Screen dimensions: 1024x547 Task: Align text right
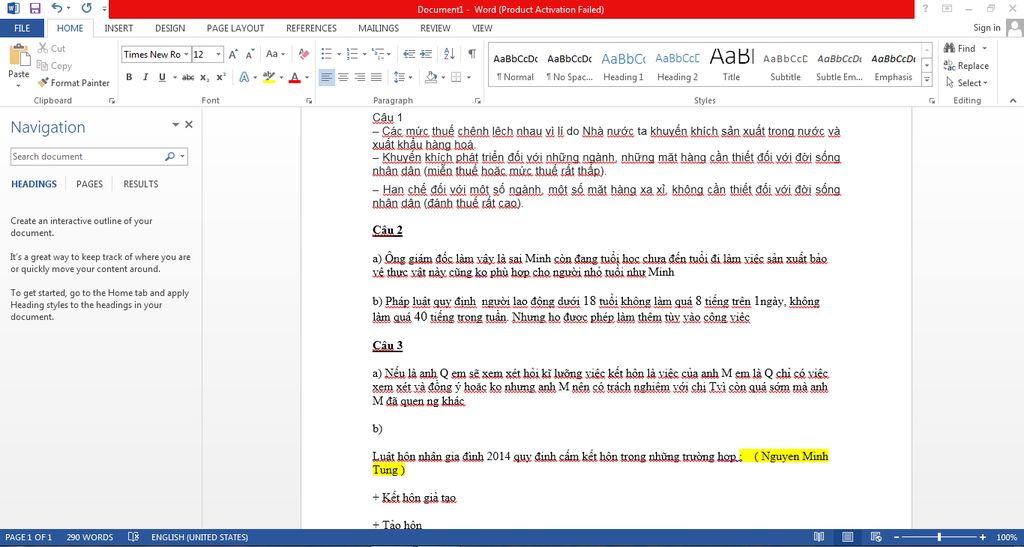pos(359,77)
